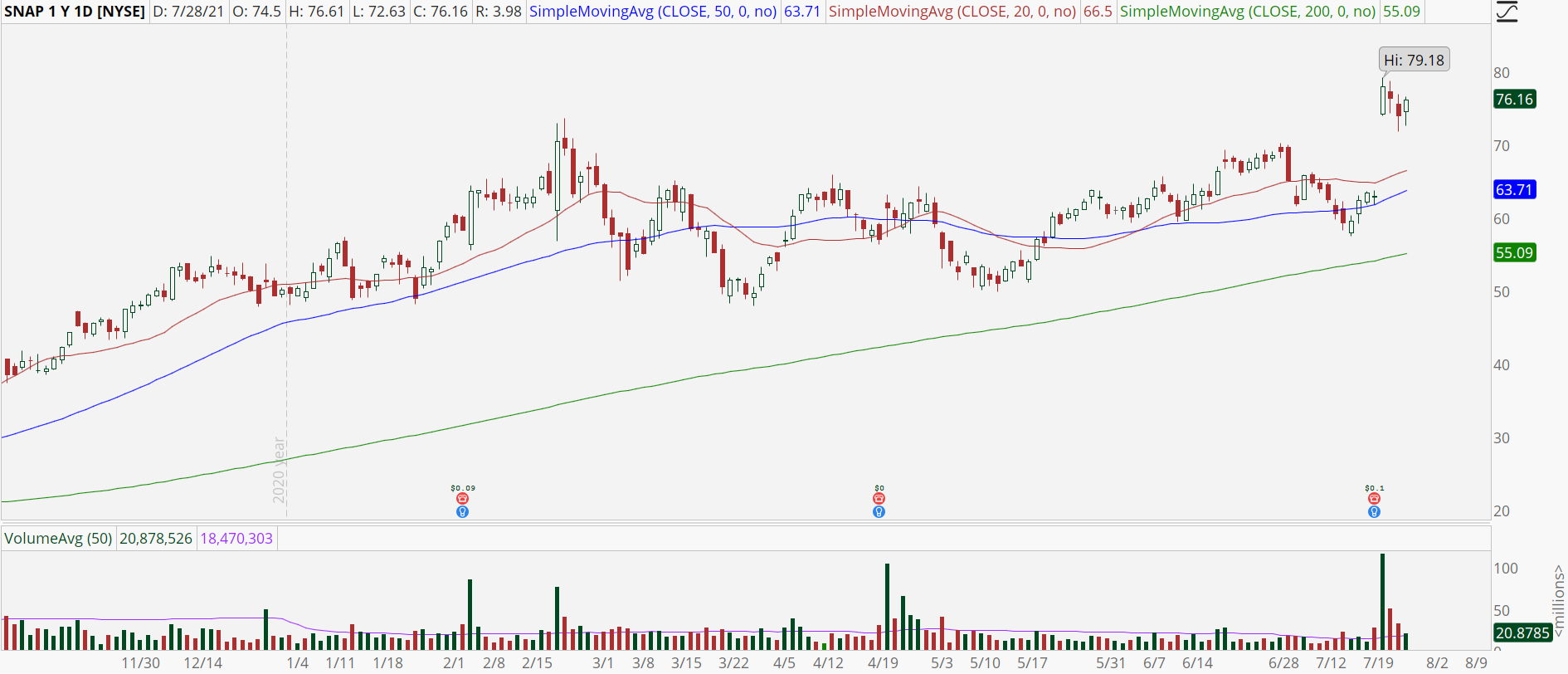This screenshot has width=1568, height=674.
Task: Click the SNAP 1 Y 1D [NYSE] title
Action: coord(75,12)
